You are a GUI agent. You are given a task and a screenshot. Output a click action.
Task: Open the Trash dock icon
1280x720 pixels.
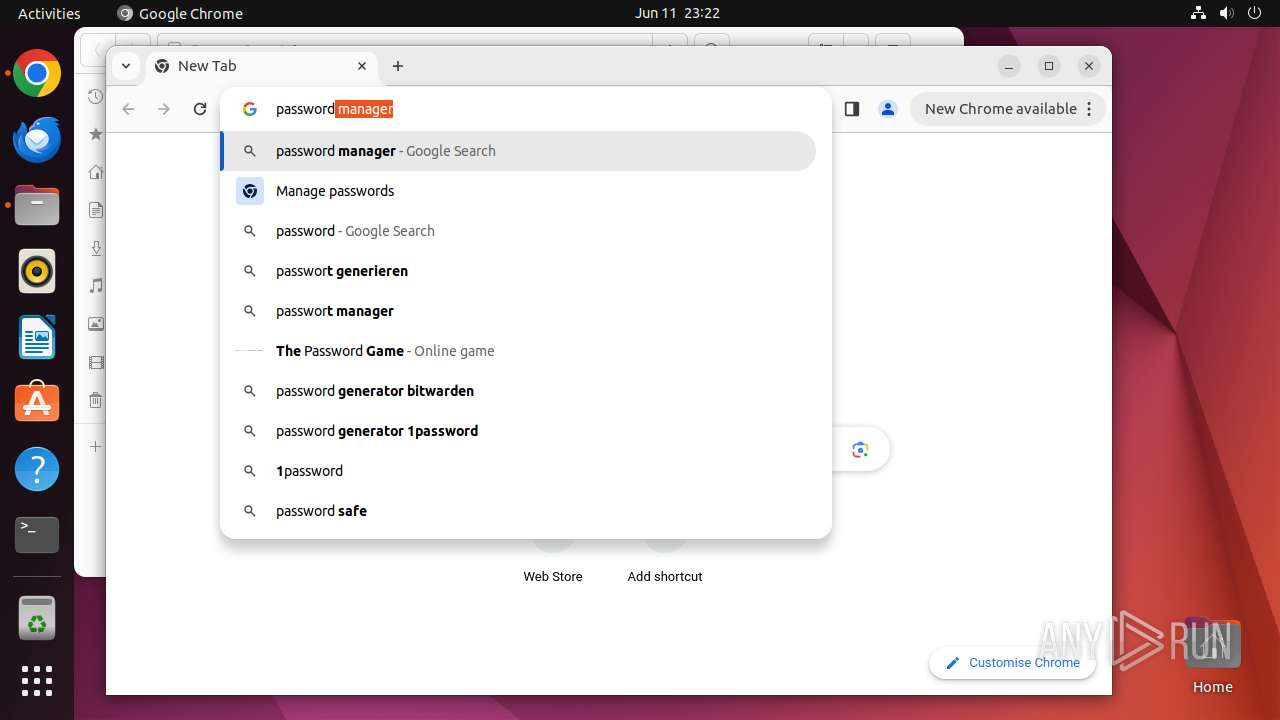coord(37,618)
